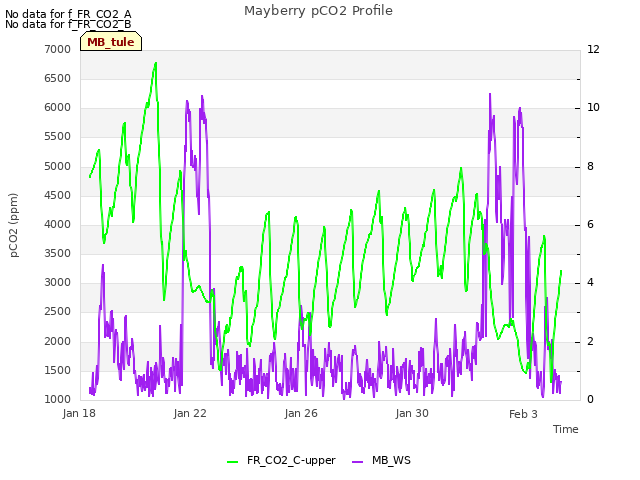
Task: Click the 5000 left axis tick label
Action: (x=58, y=167)
